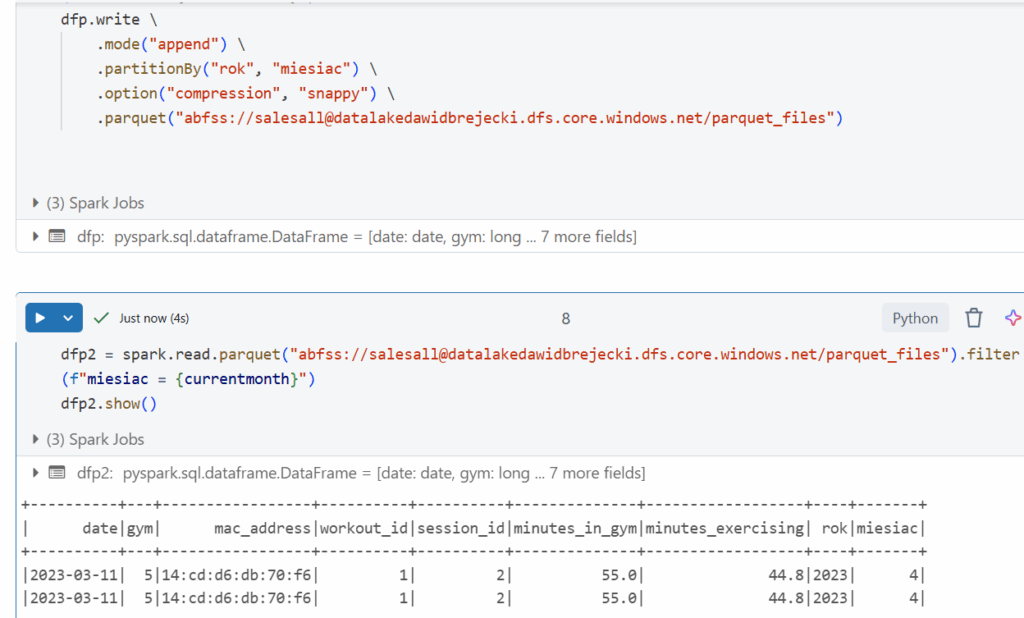Open the Python language selector

[915, 318]
